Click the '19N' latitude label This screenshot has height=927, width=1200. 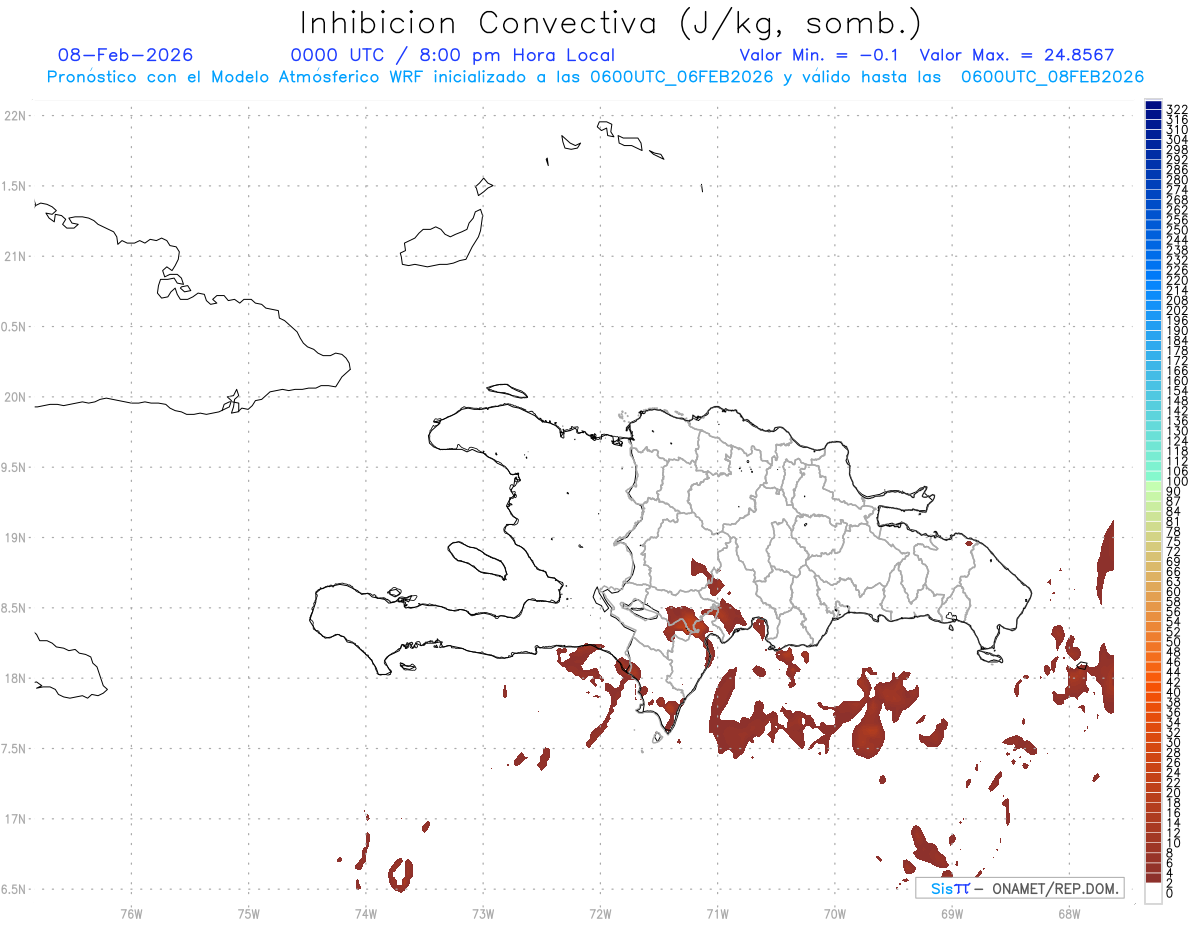(x=15, y=538)
